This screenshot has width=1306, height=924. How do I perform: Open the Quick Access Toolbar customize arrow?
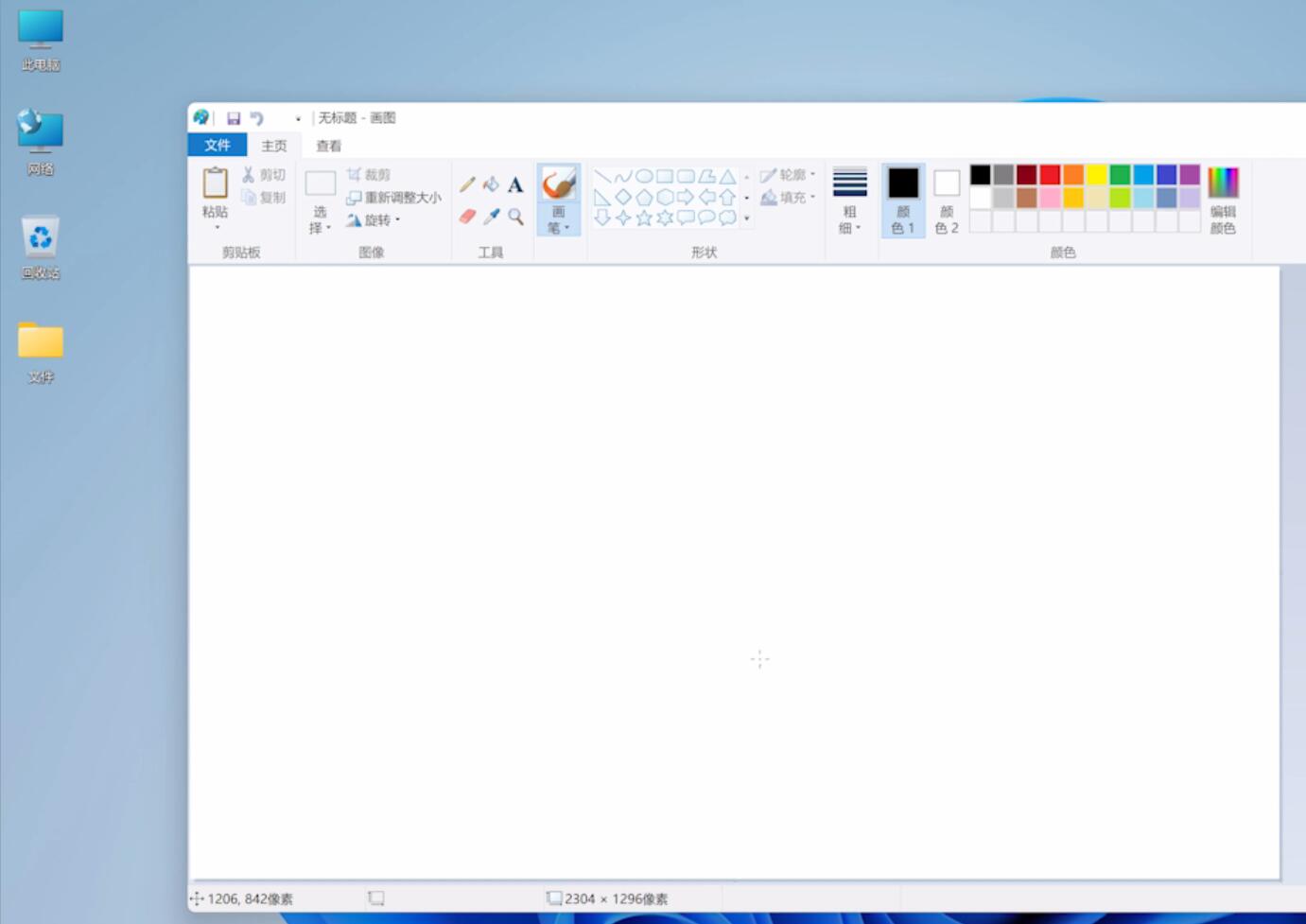pyautogui.click(x=298, y=119)
